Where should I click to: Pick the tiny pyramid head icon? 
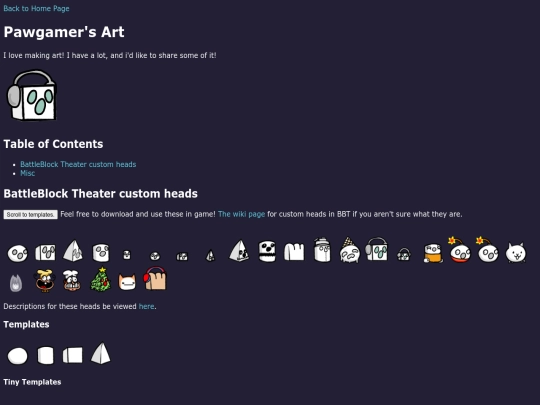point(210,256)
